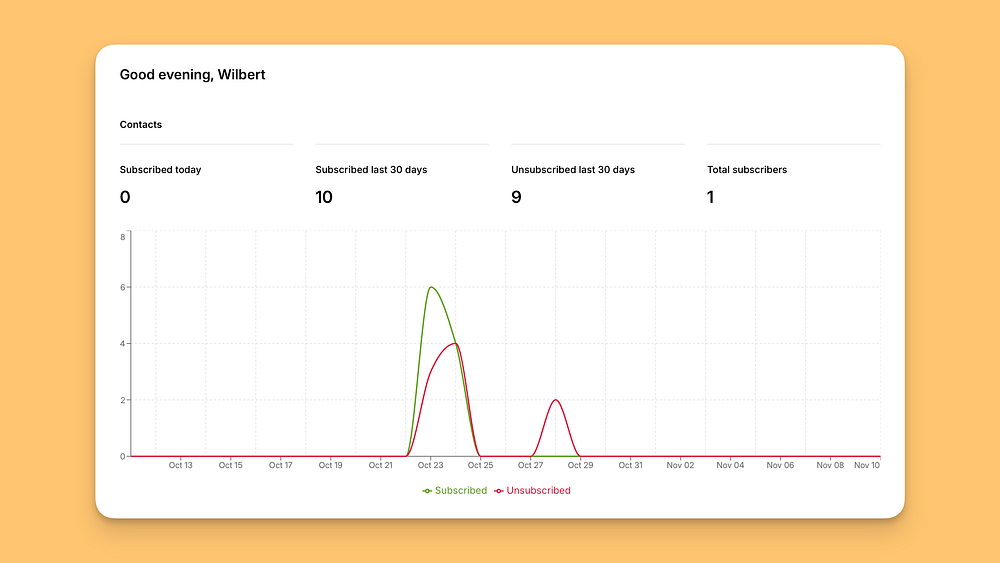Viewport: 1000px width, 563px height.
Task: Click the small red peak near Oct 28
Action: coord(555,400)
